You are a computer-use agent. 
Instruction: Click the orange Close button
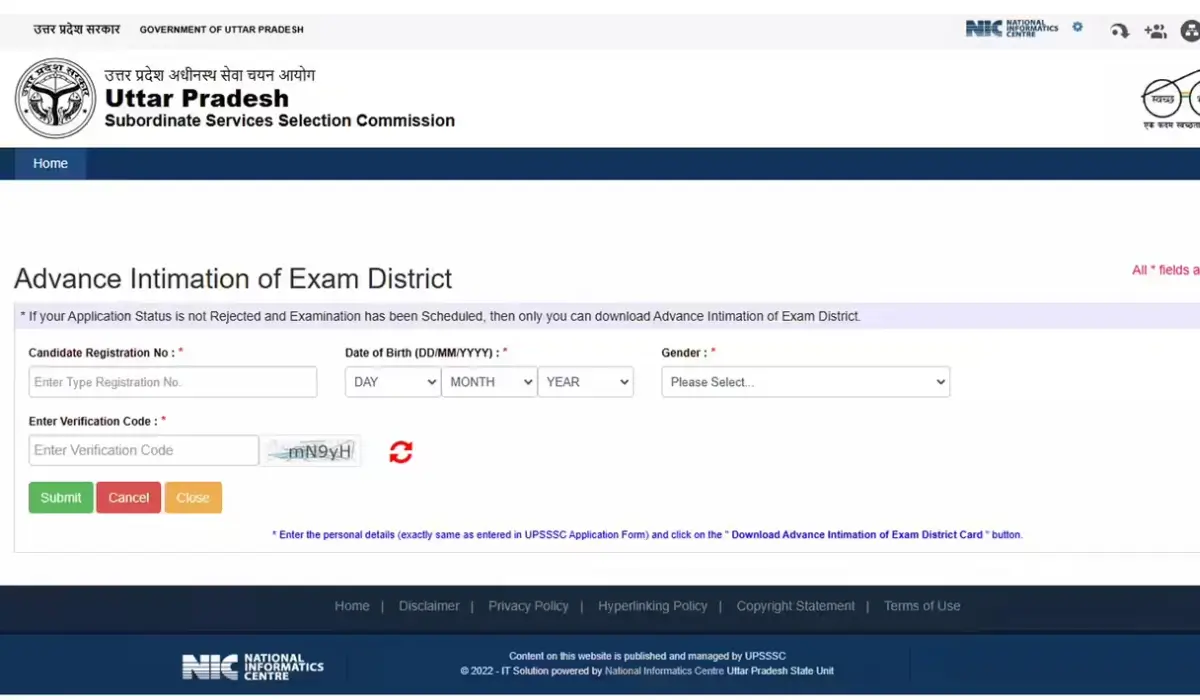193,498
